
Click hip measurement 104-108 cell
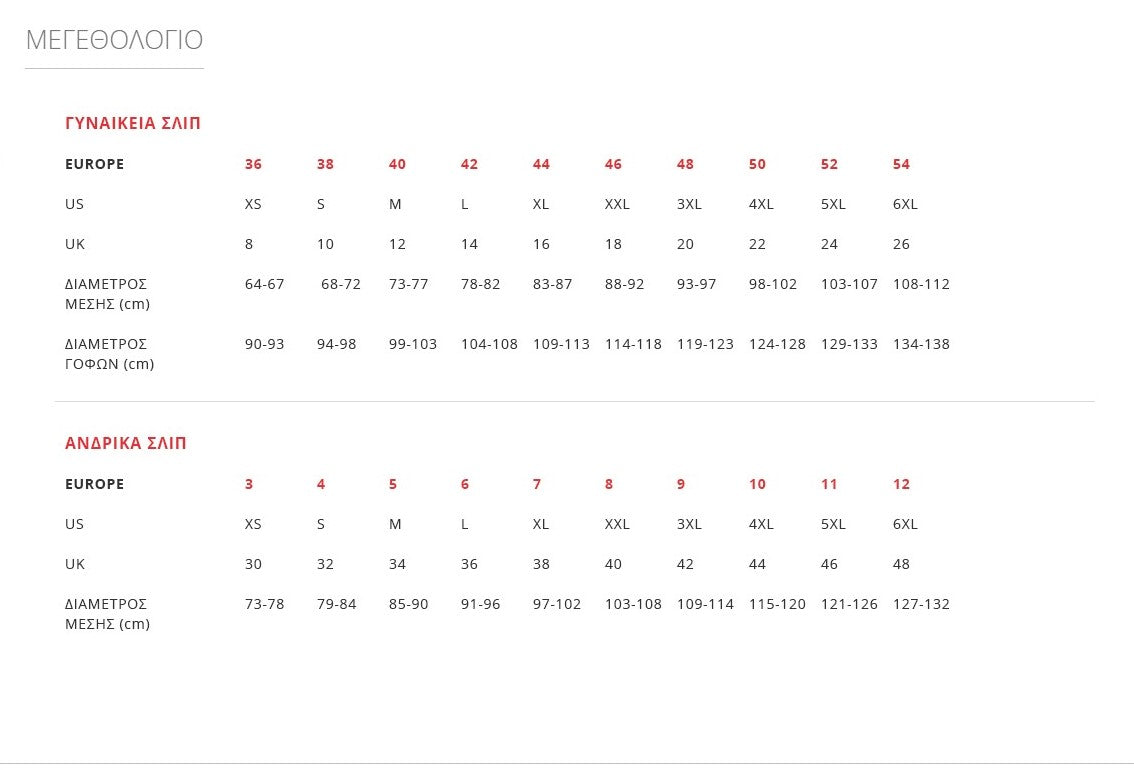(490, 344)
